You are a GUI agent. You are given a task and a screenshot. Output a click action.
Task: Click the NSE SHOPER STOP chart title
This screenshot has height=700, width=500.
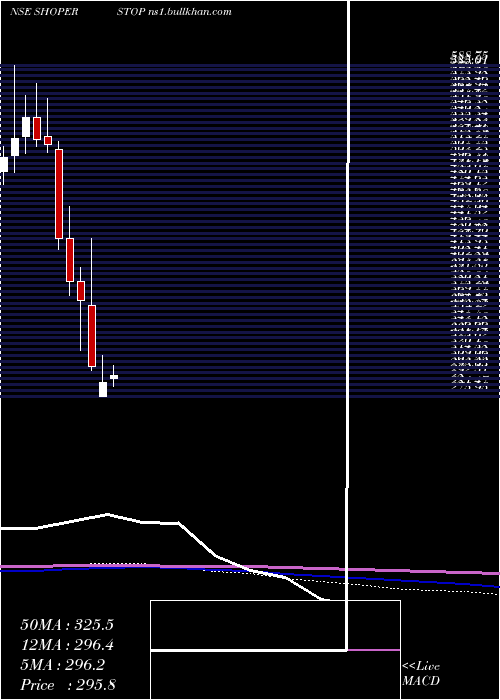pos(78,12)
